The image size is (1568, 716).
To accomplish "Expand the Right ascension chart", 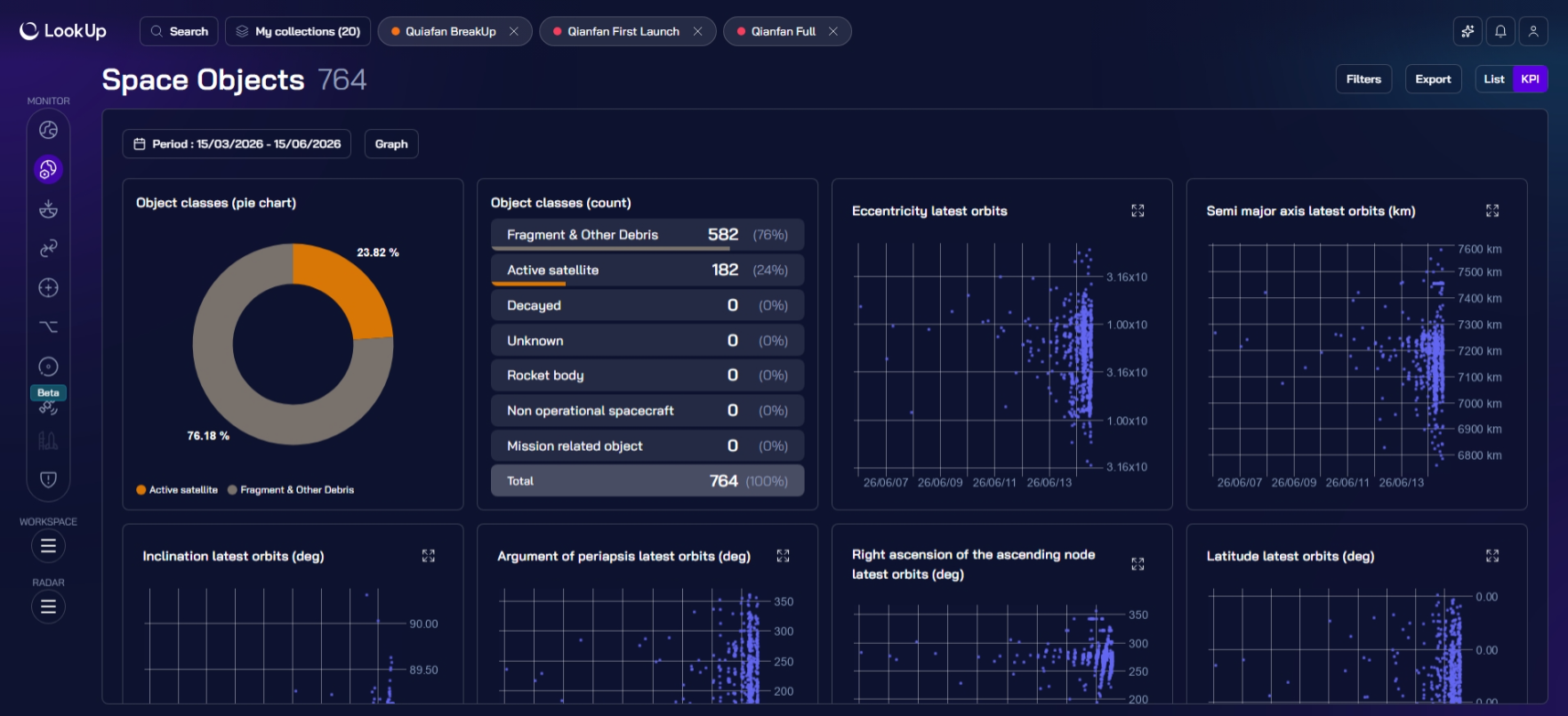I will tap(1138, 564).
